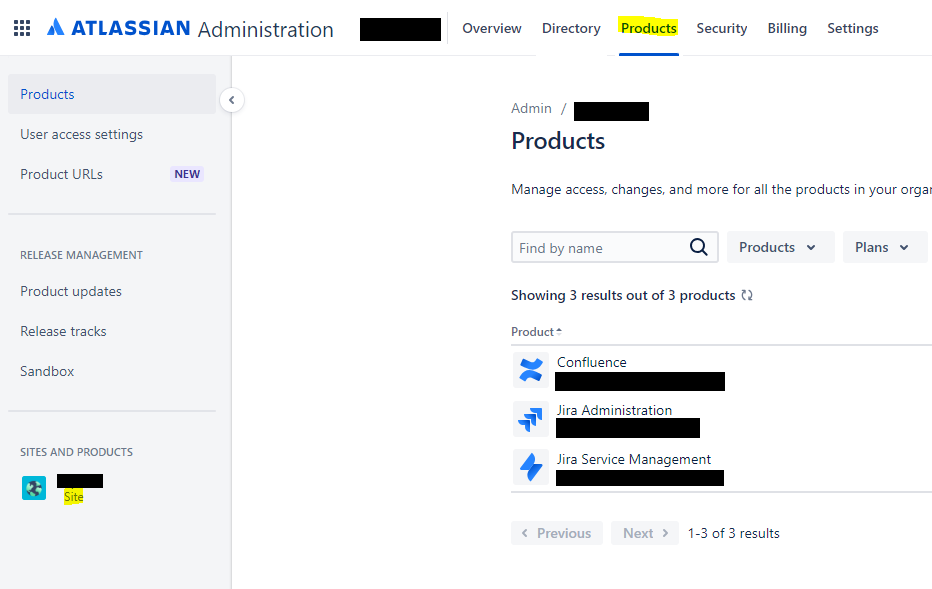
Task: Click the Jira Administration product icon
Action: click(531, 419)
